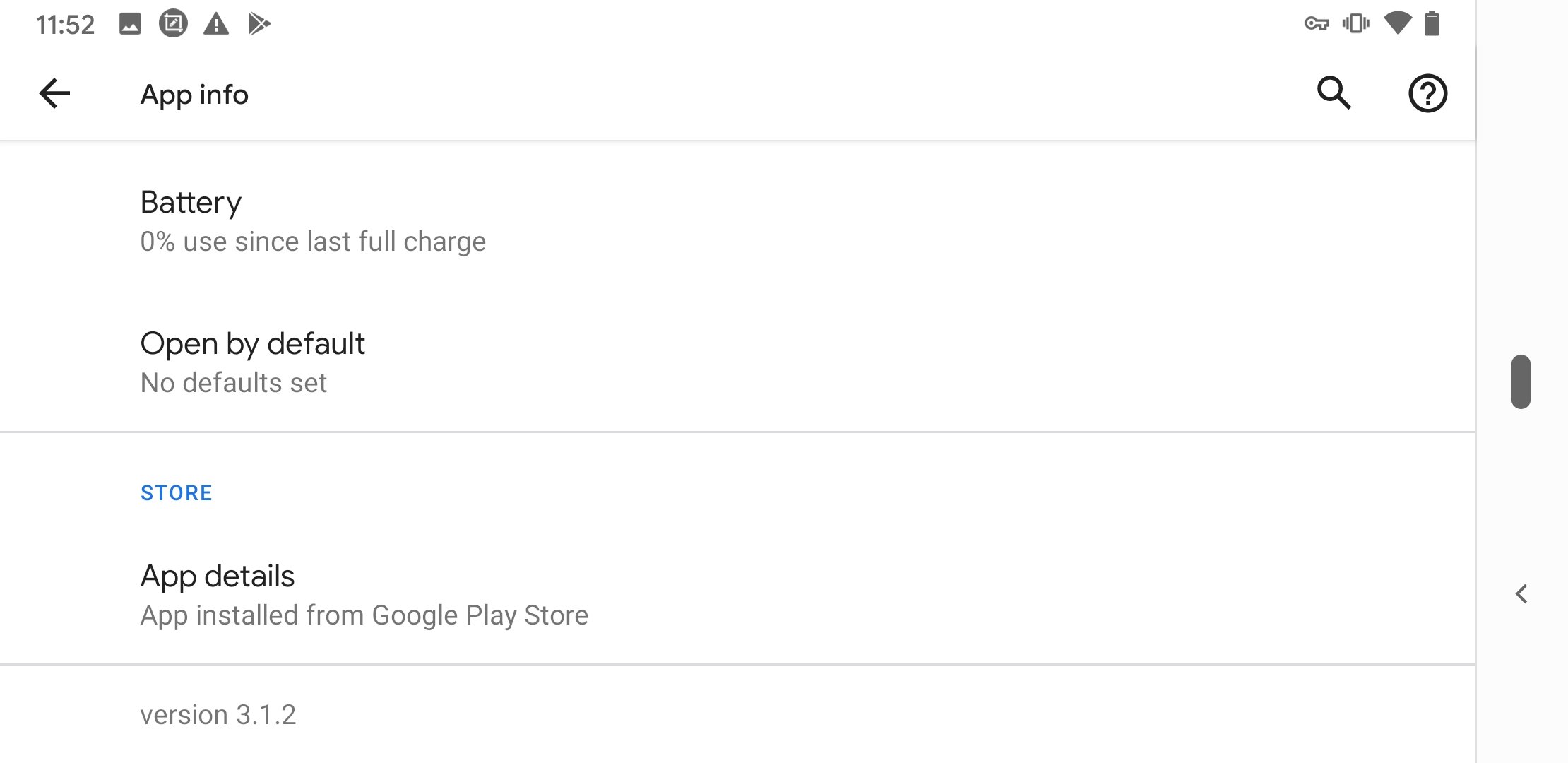Tap the clock time in status bar
The width and height of the screenshot is (1568, 763).
pyautogui.click(x=65, y=25)
